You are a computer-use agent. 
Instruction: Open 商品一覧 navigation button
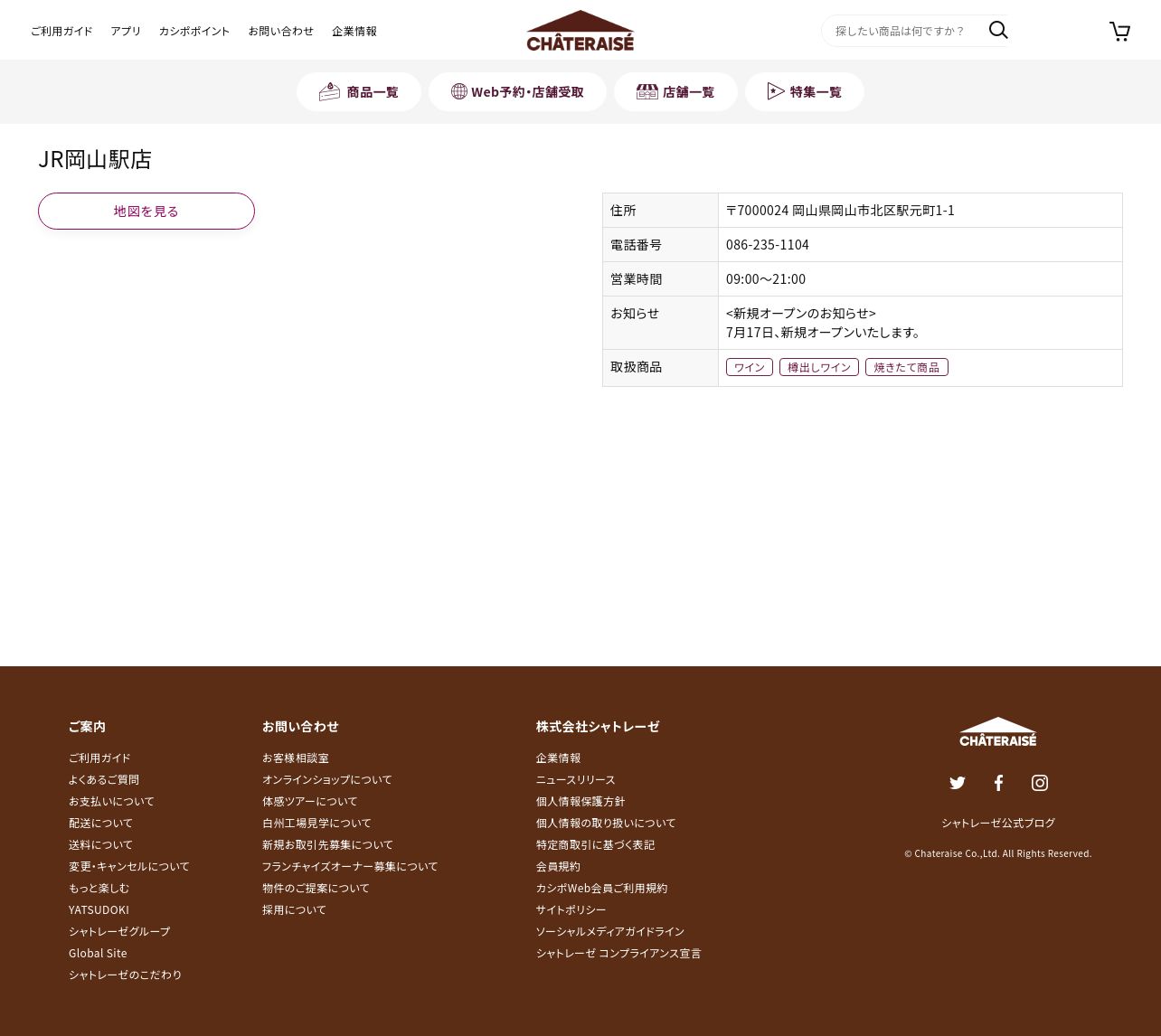[359, 92]
